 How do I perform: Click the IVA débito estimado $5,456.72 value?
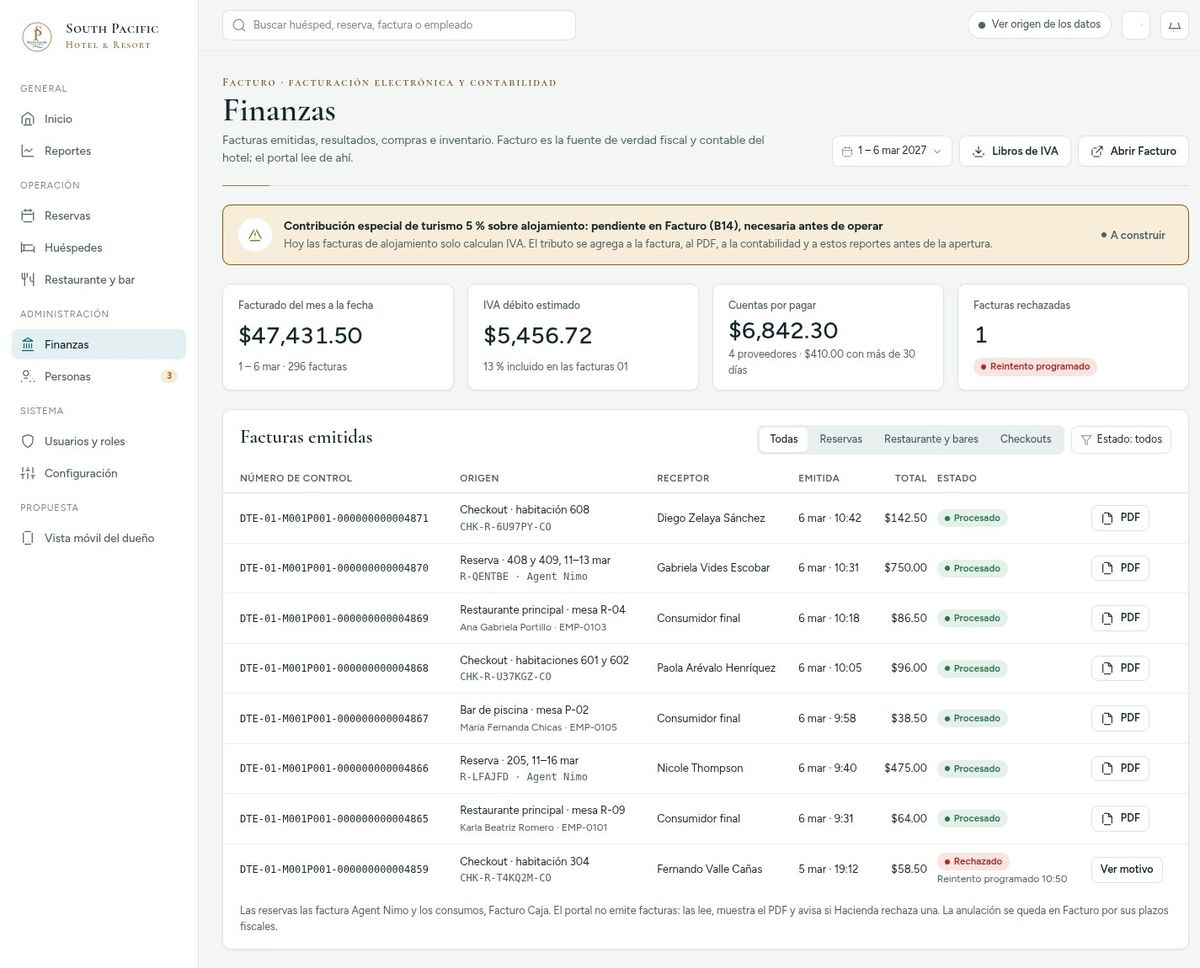click(x=538, y=336)
